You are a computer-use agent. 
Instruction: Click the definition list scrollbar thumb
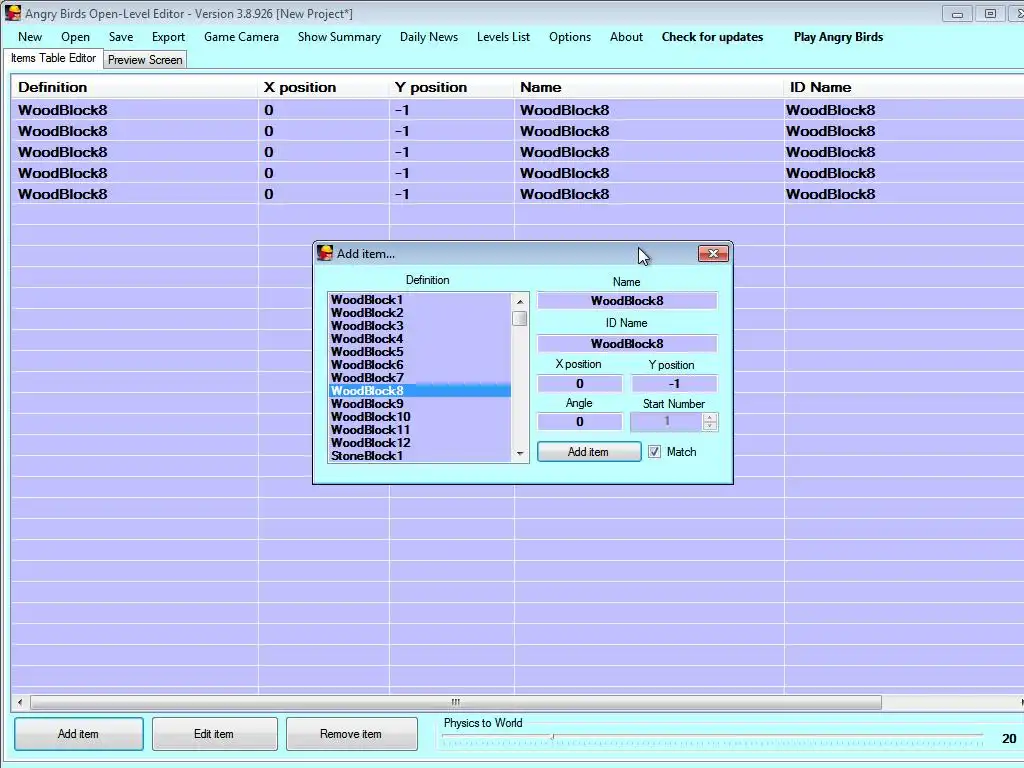pyautogui.click(x=520, y=319)
